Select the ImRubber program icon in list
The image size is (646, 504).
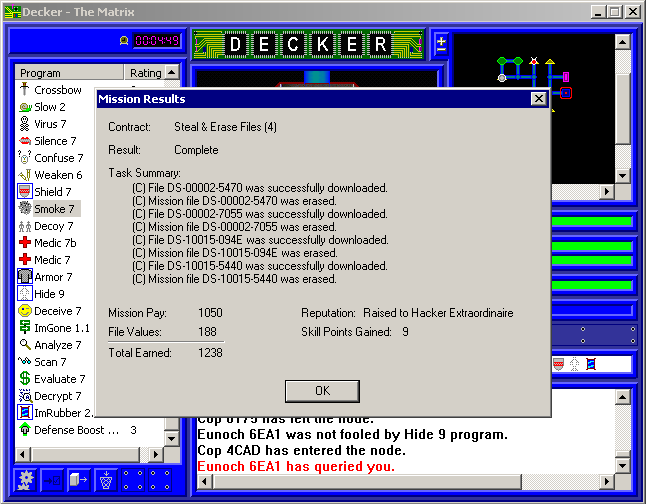pyautogui.click(x=25, y=413)
